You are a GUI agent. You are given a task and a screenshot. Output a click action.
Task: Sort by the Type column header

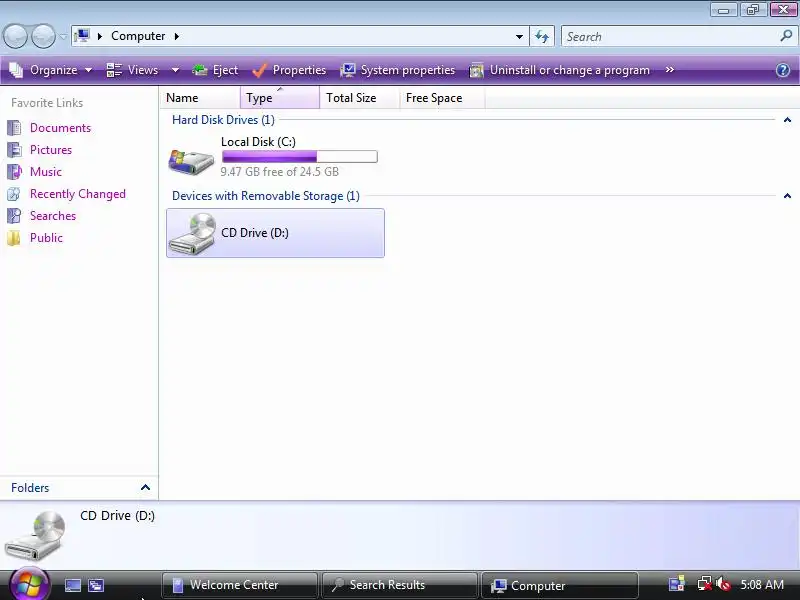280,97
